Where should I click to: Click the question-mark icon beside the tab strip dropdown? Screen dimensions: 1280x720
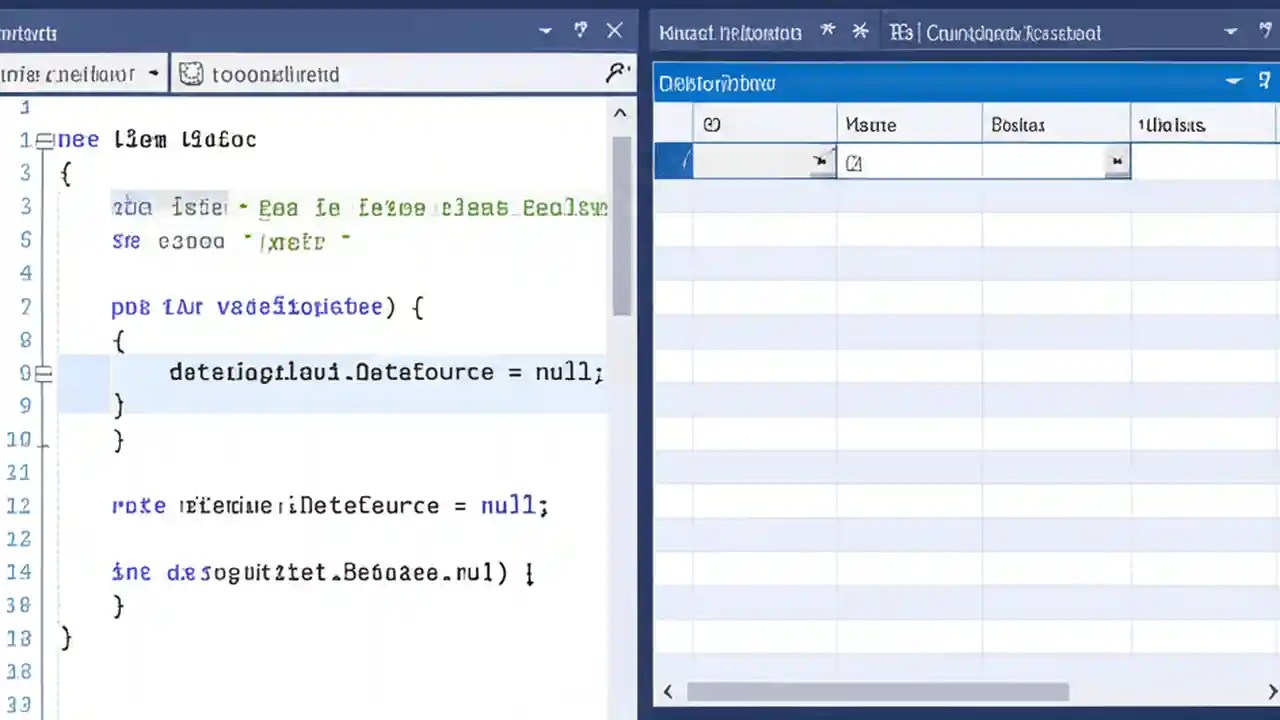tap(1265, 32)
